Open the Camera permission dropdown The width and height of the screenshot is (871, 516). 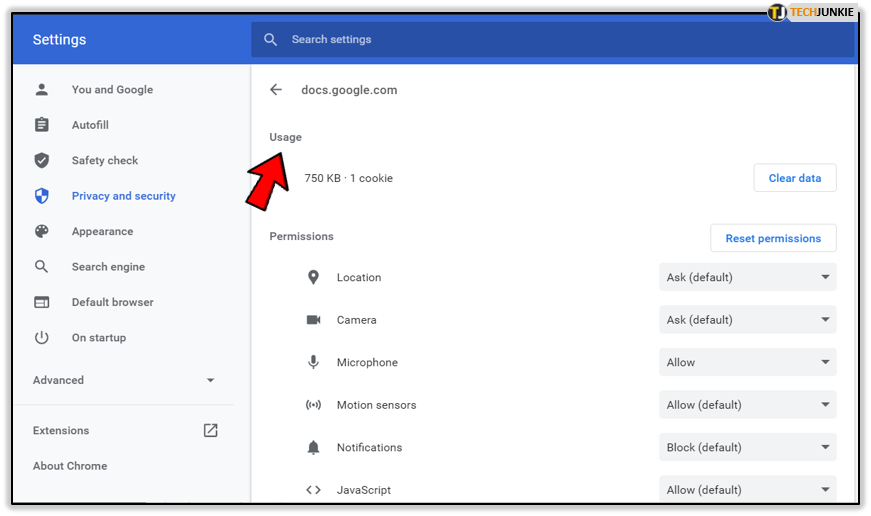pos(748,320)
